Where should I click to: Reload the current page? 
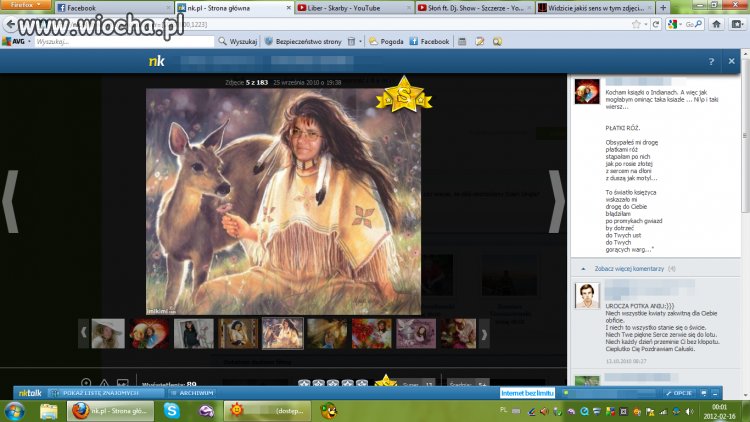pyautogui.click(x=656, y=24)
